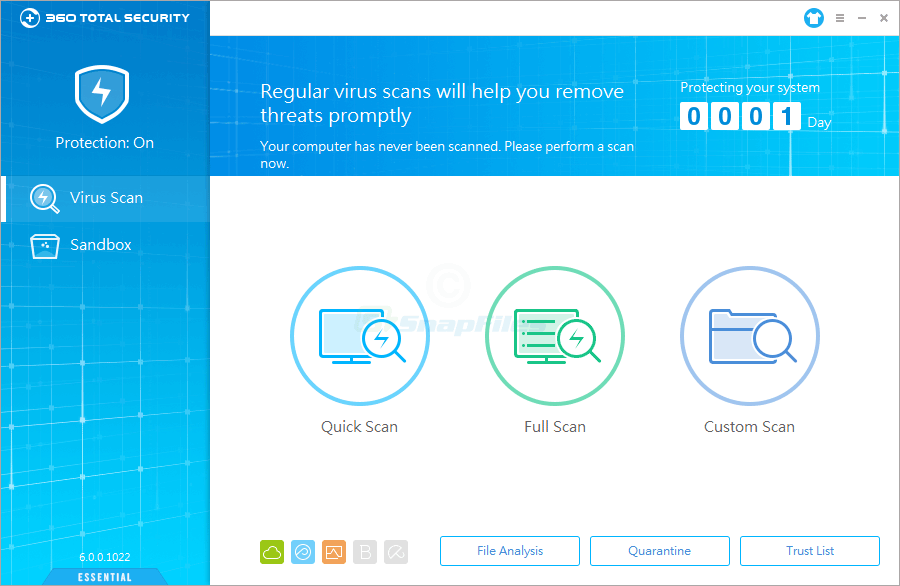Viewport: 900px width, 586px height.
Task: Click the Sandbox box icon
Action: click(44, 244)
